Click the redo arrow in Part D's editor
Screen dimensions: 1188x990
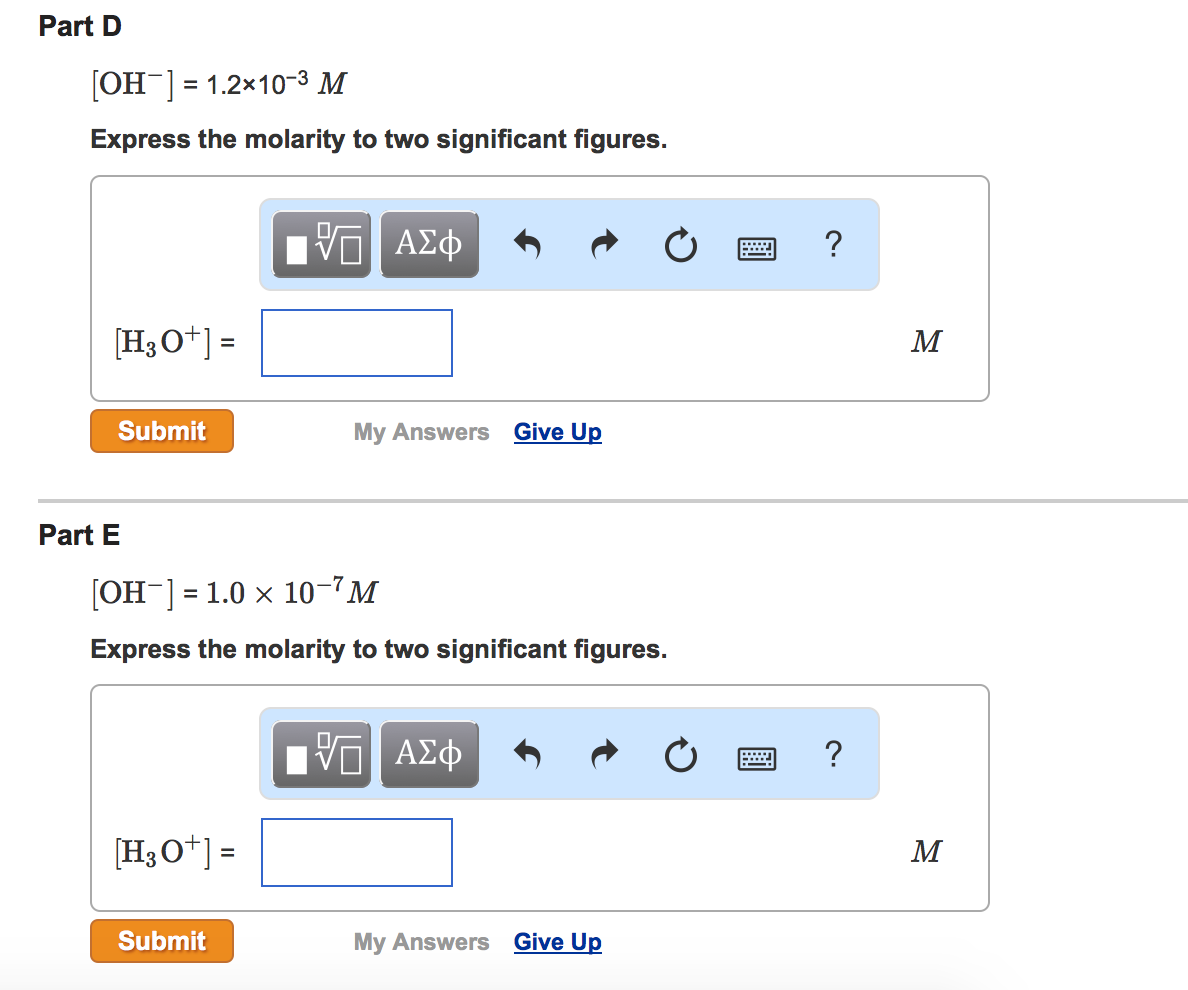[604, 244]
